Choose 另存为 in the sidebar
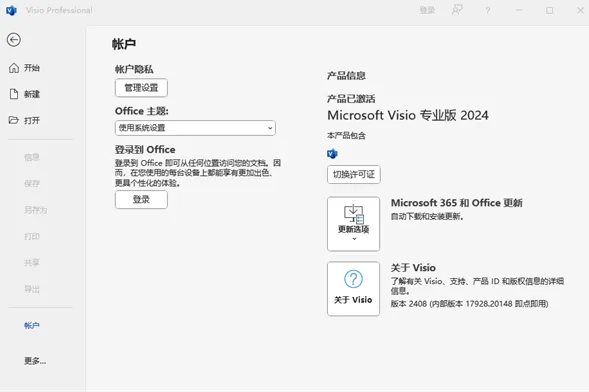The height and width of the screenshot is (392, 589). click(x=36, y=210)
